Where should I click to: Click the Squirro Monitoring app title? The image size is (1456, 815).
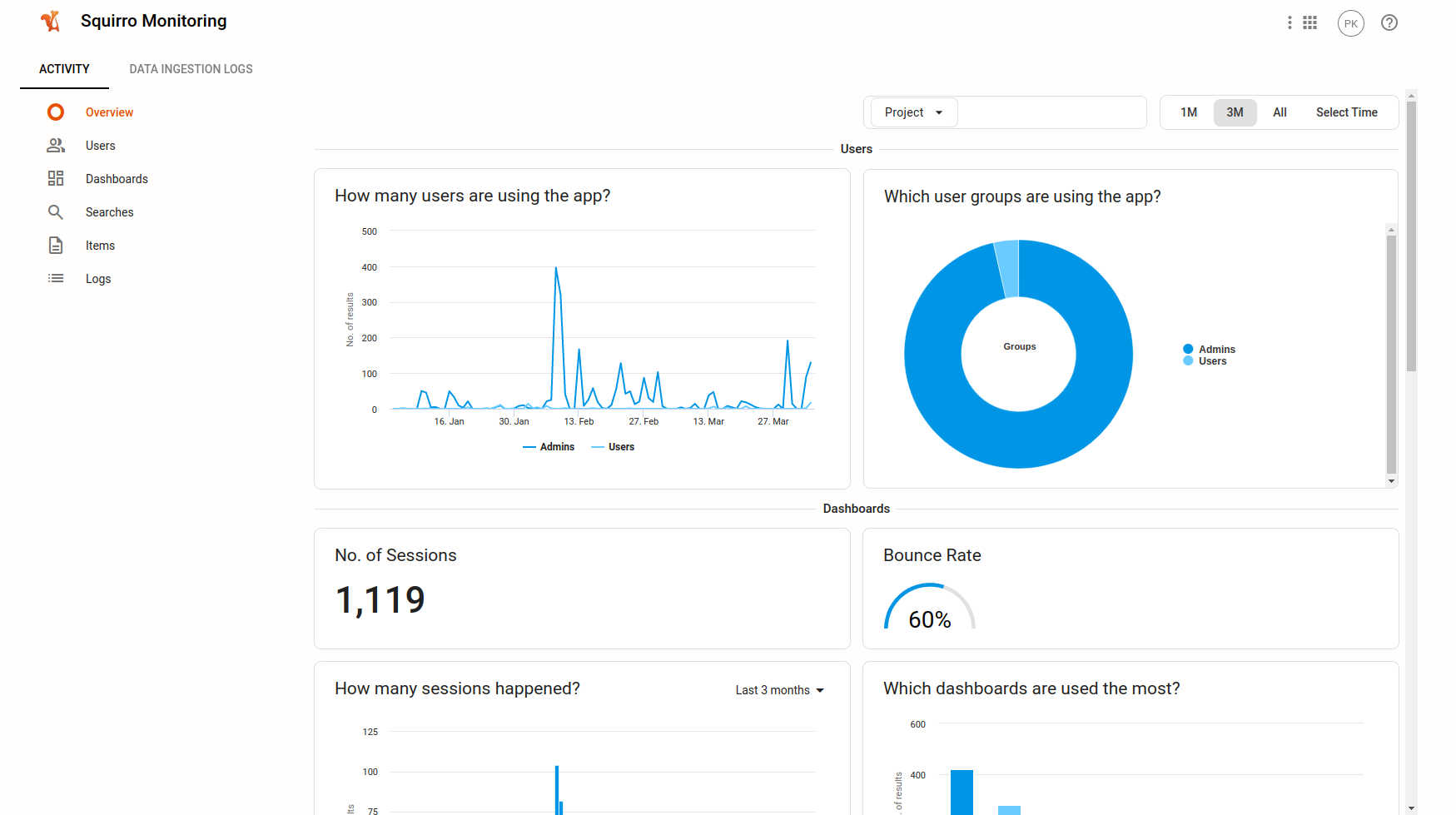[153, 21]
